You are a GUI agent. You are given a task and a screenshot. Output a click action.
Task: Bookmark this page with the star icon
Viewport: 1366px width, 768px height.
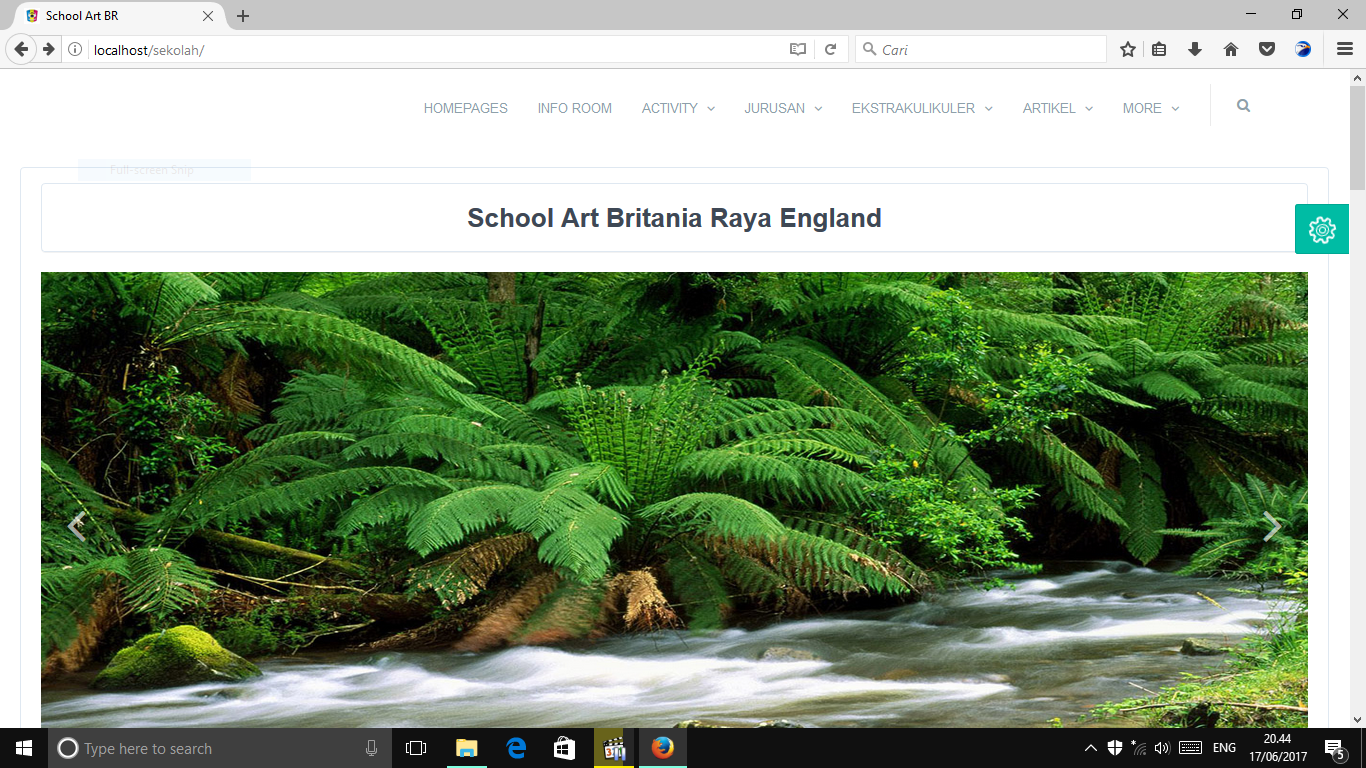tap(1128, 49)
